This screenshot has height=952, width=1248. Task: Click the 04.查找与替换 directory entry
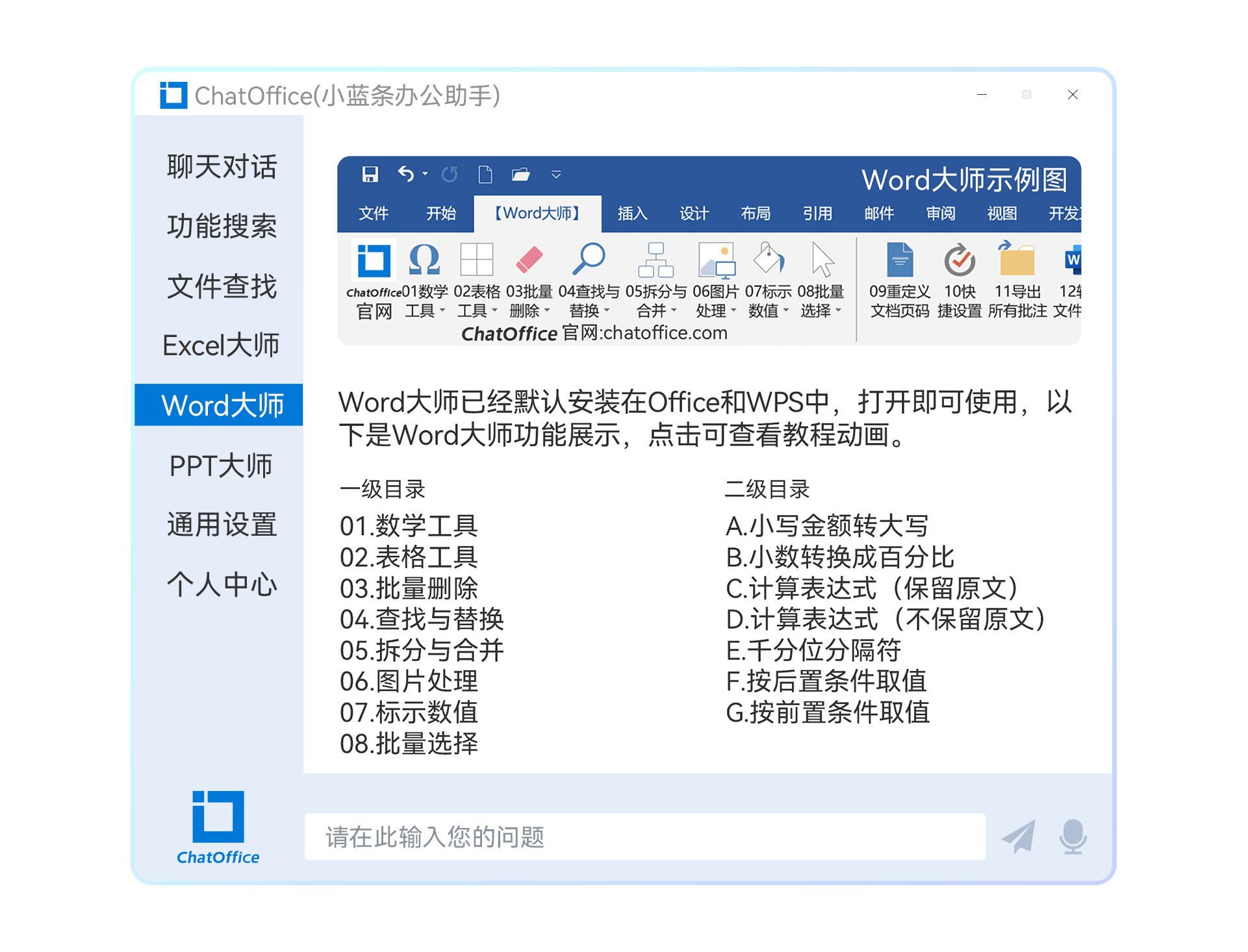(422, 619)
